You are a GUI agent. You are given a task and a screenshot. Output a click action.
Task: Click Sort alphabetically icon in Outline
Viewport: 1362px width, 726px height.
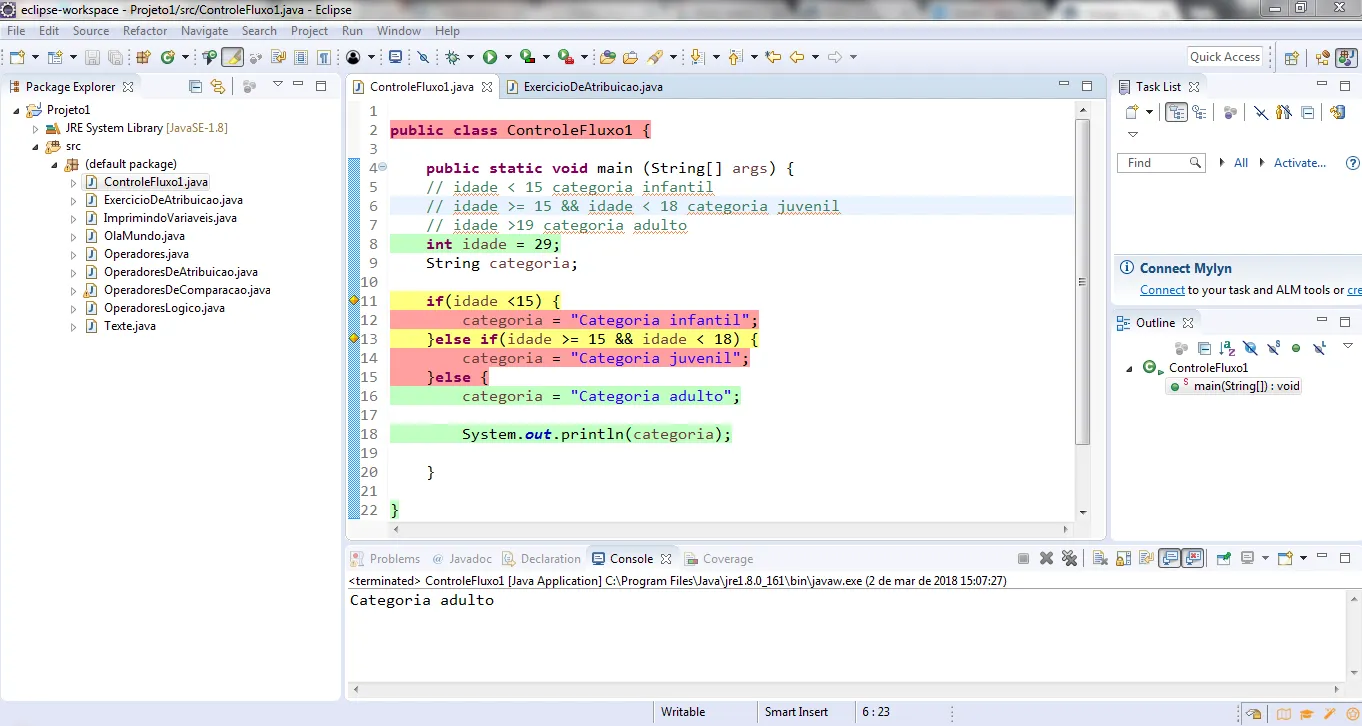[1227, 348]
